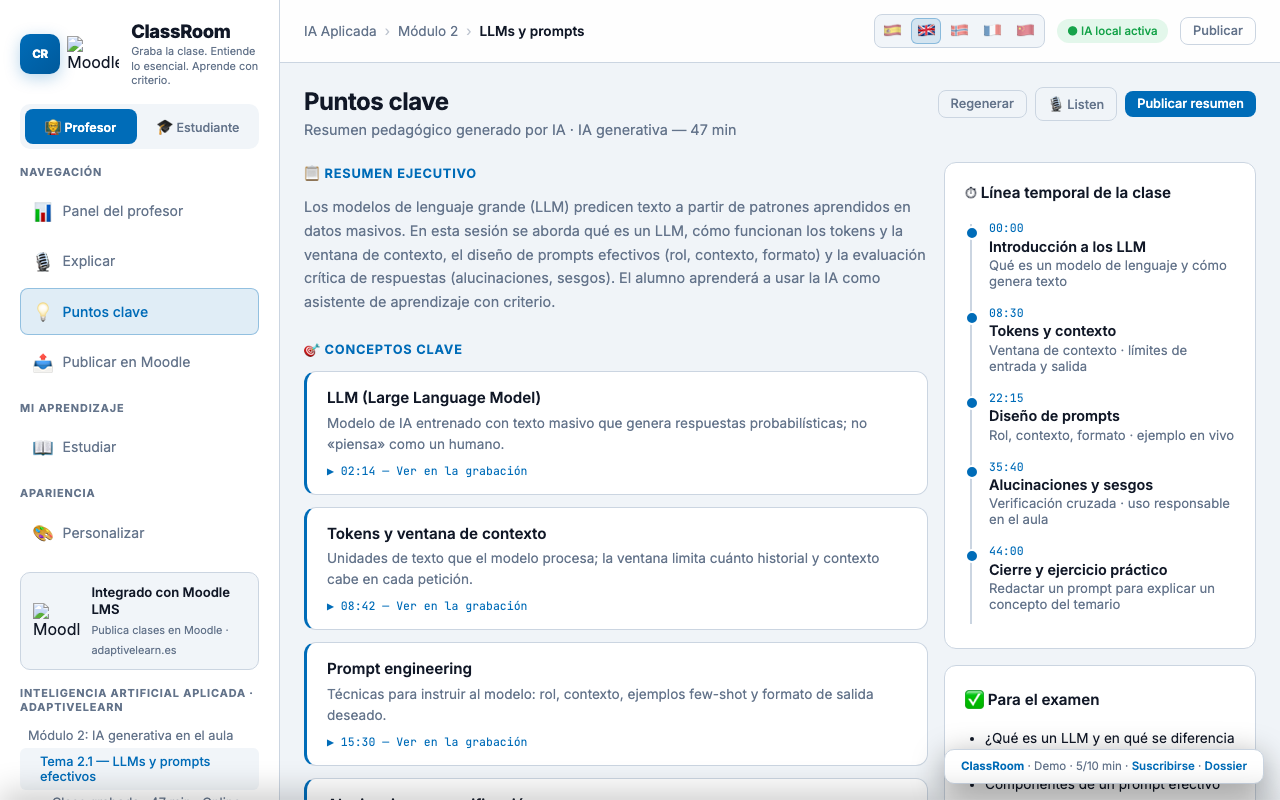The width and height of the screenshot is (1280, 800).
Task: Expand 08:42 Ver en la grabación
Action: click(x=427, y=606)
